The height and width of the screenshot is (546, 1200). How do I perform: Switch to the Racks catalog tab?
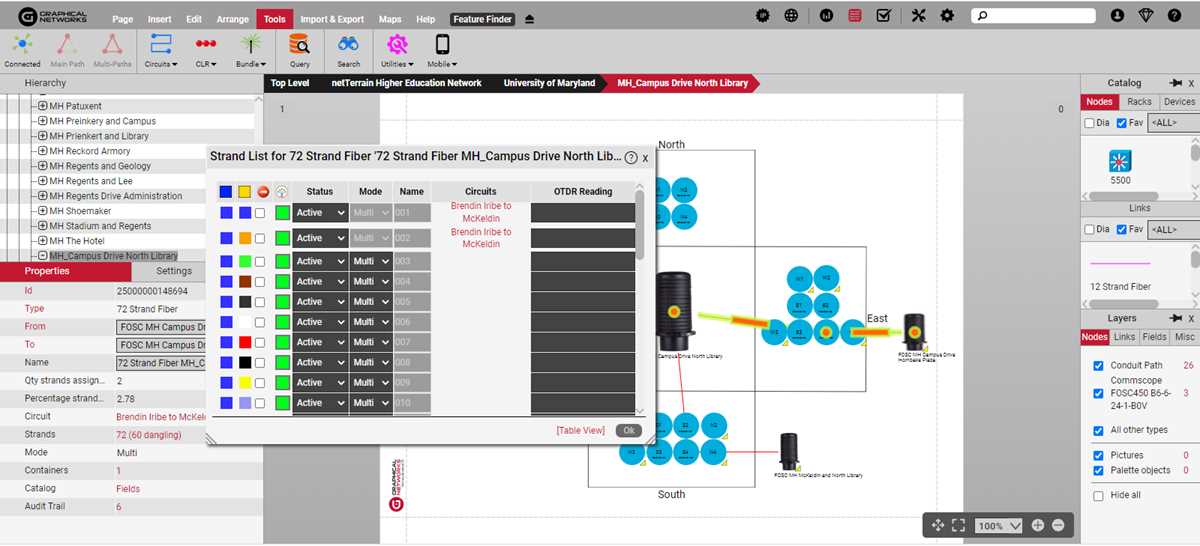[x=1139, y=102]
